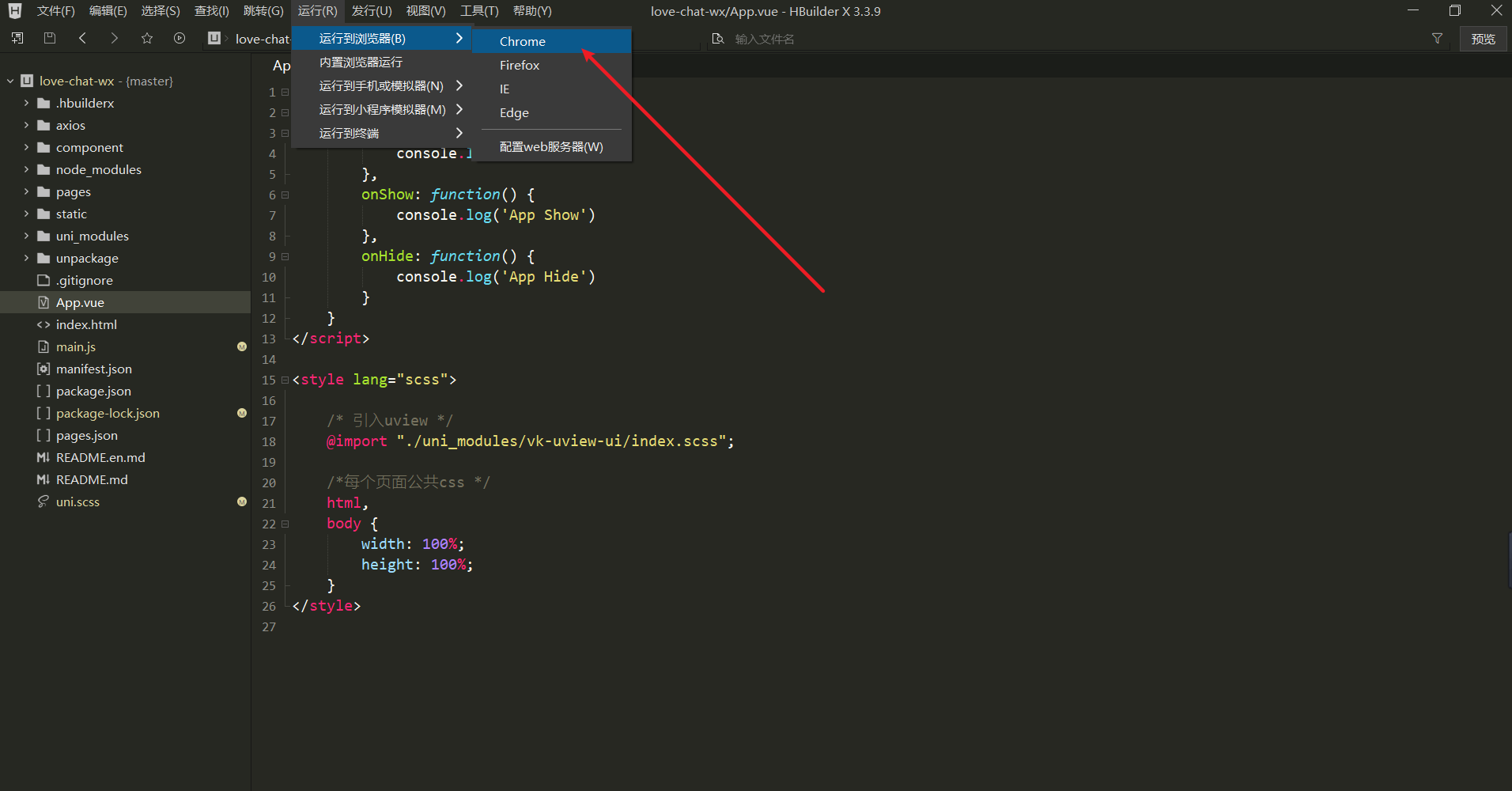Open the 选择(S) menu
The height and width of the screenshot is (791, 1512).
pos(161,11)
